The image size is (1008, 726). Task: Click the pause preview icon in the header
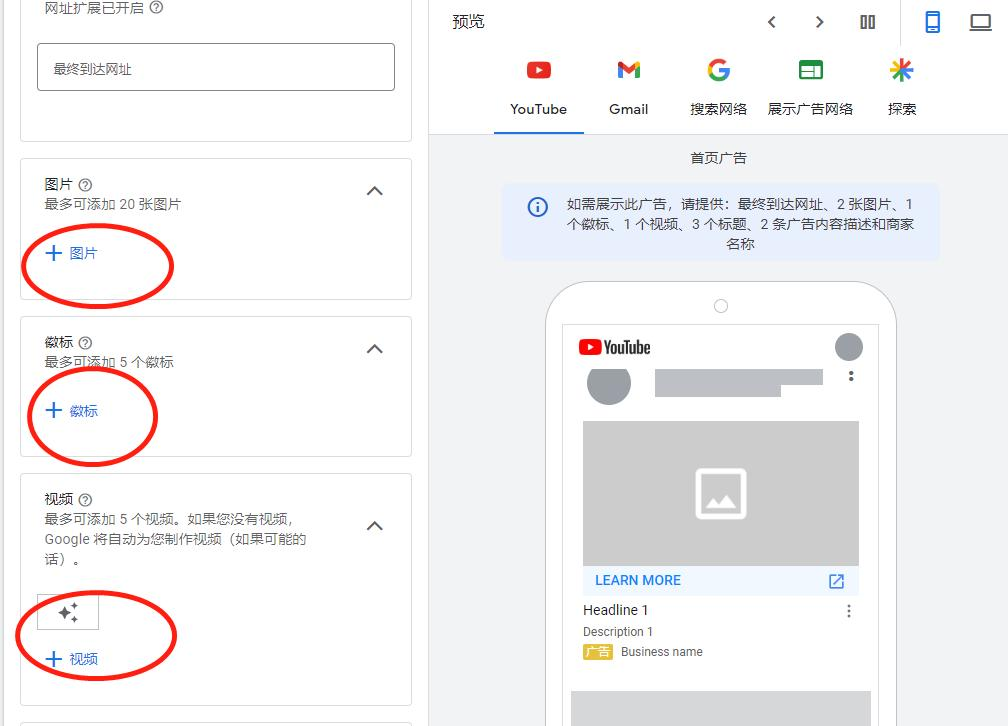[x=867, y=21]
